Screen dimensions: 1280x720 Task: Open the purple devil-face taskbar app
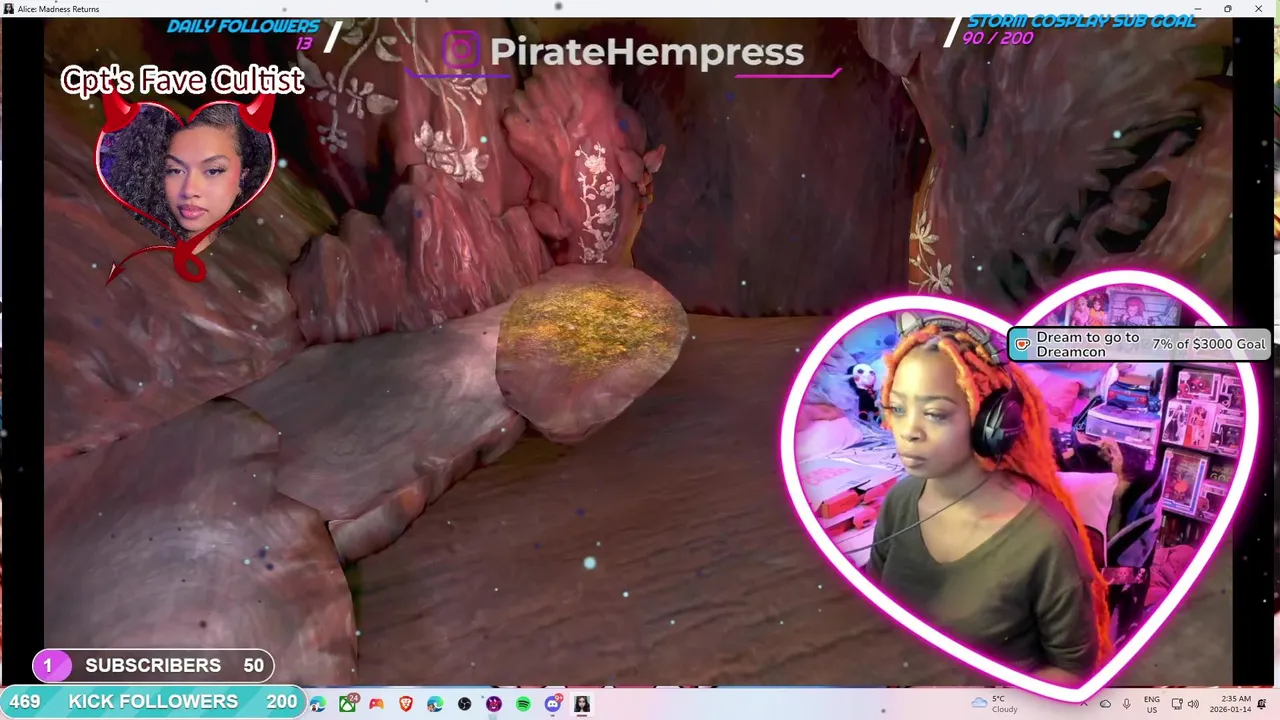pyautogui.click(x=494, y=704)
